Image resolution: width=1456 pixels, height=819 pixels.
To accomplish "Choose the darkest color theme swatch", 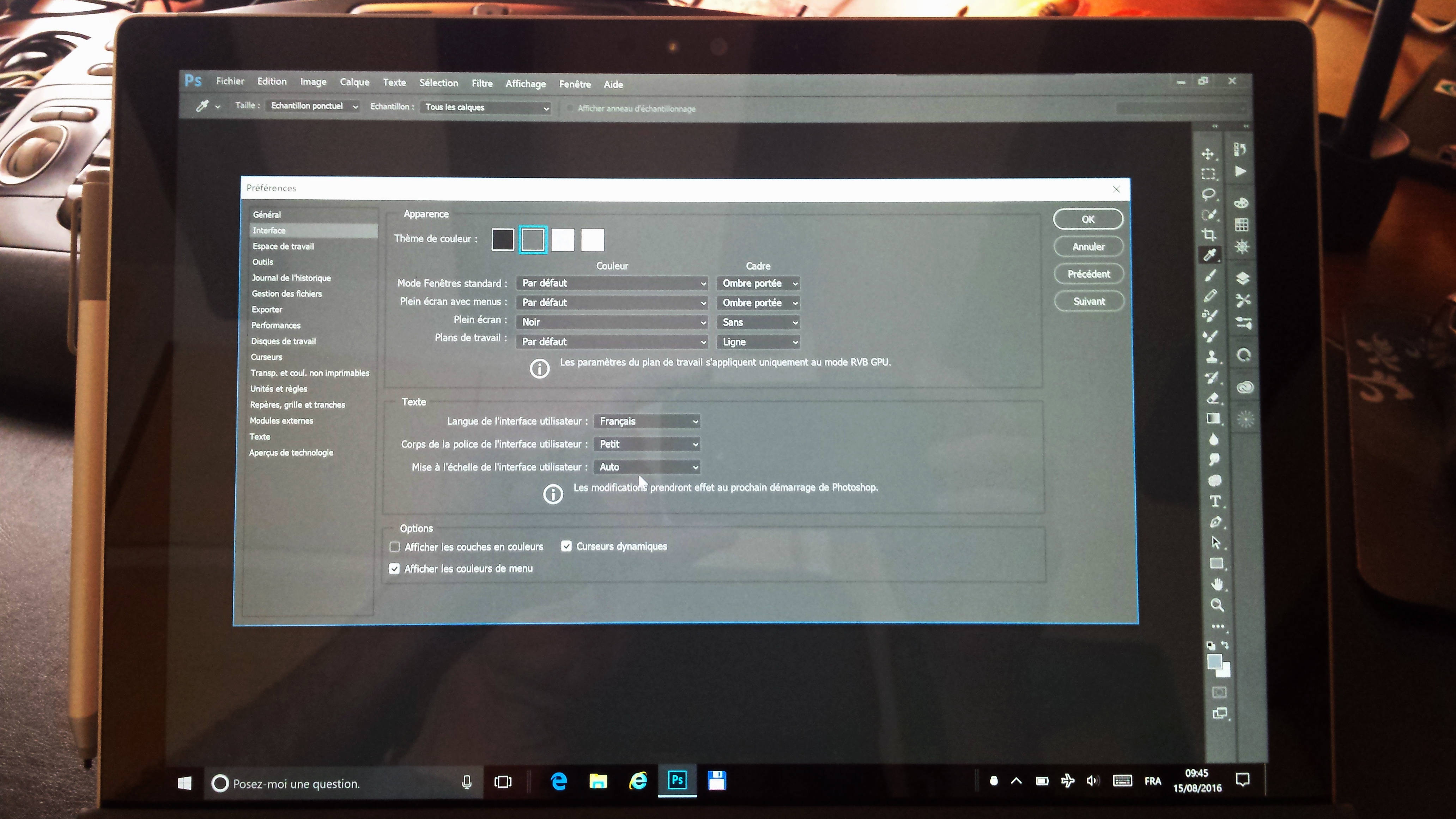I will (503, 239).
